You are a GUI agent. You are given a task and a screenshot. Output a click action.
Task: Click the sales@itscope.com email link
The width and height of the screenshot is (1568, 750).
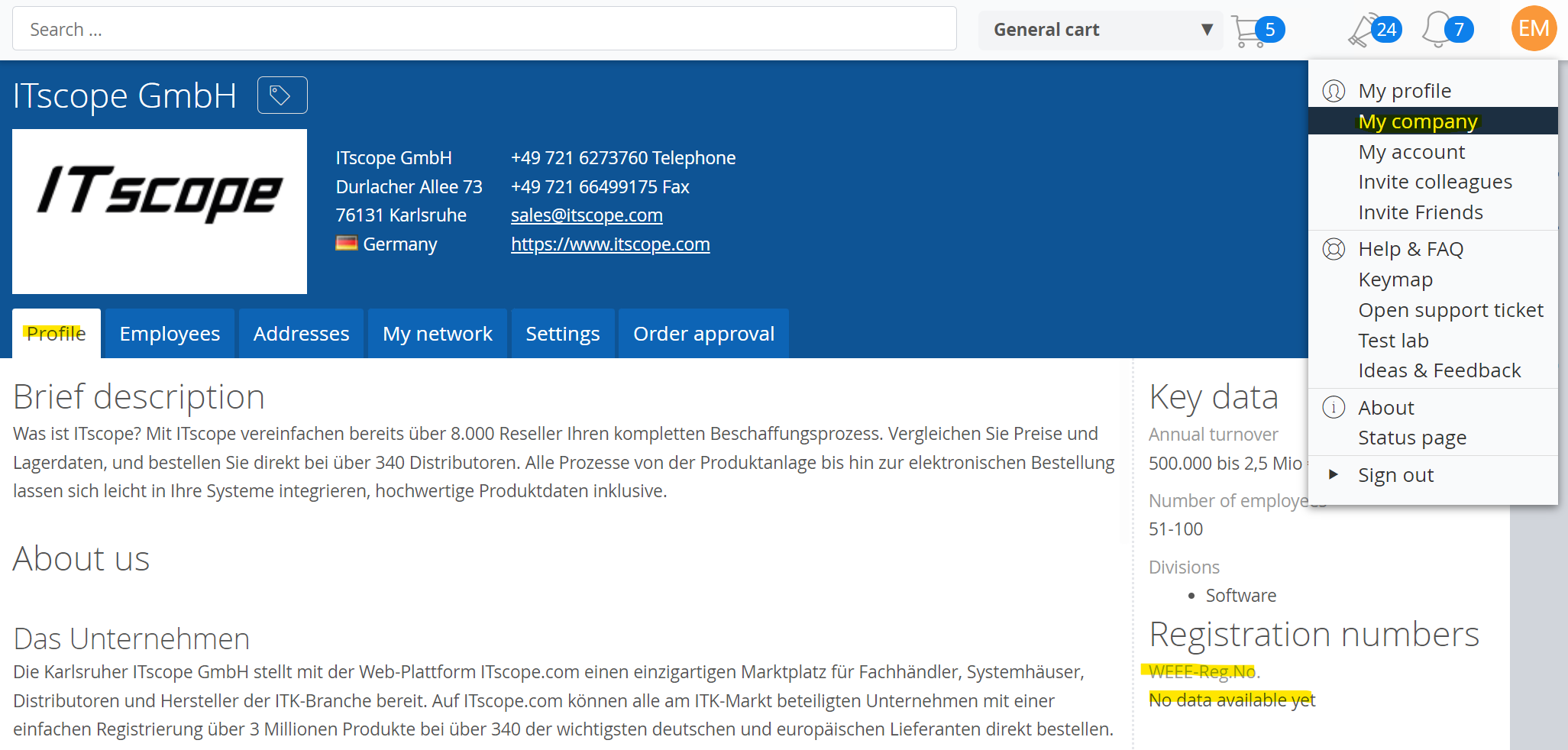tap(586, 215)
